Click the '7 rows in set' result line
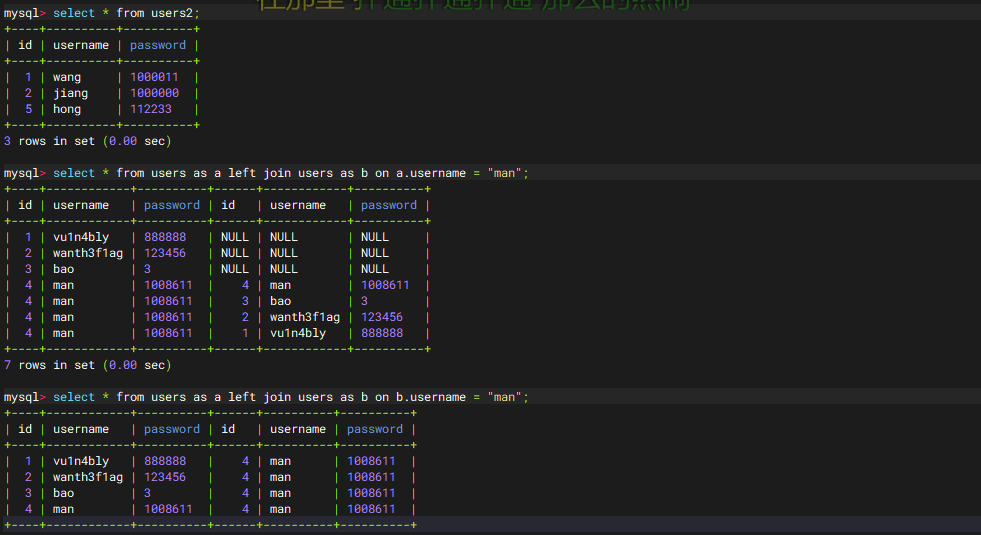 pos(88,365)
